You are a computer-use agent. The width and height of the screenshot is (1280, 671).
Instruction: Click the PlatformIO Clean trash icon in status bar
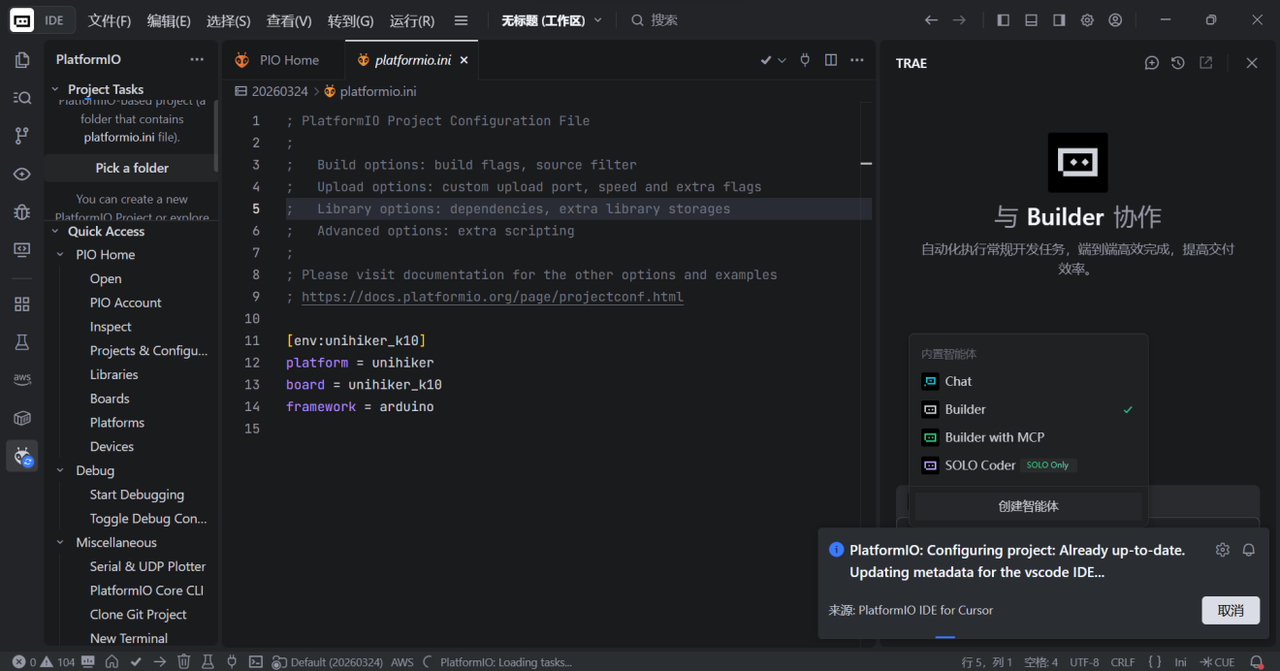[x=184, y=662]
